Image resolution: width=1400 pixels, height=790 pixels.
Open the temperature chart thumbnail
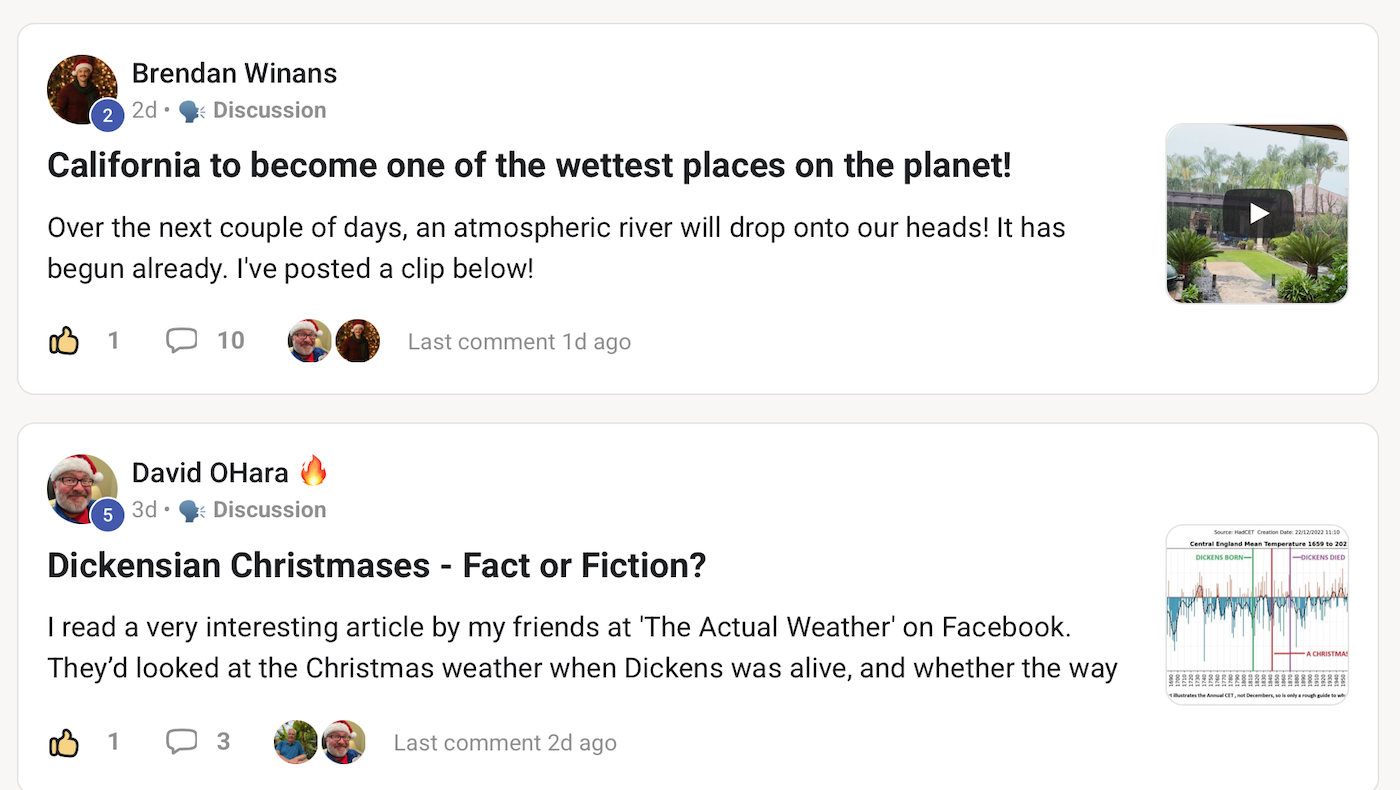[x=1257, y=614]
